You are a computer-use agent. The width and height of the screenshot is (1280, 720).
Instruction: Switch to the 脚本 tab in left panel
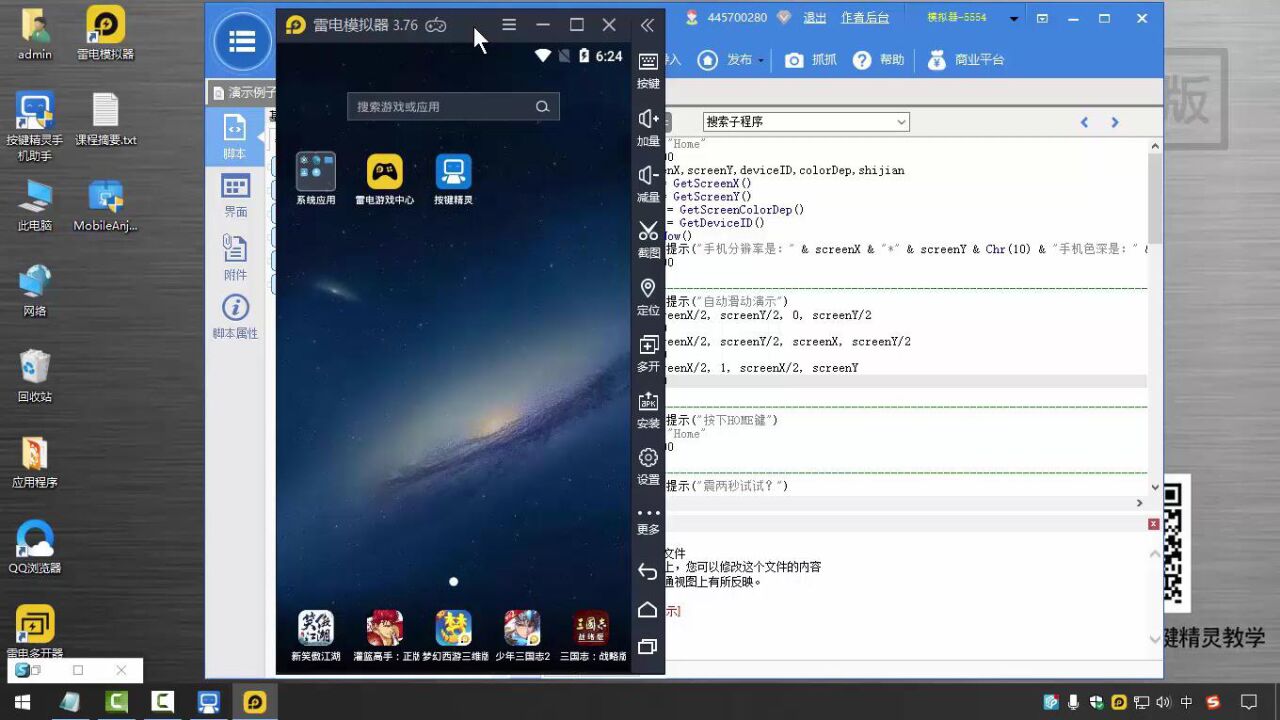pos(235,137)
